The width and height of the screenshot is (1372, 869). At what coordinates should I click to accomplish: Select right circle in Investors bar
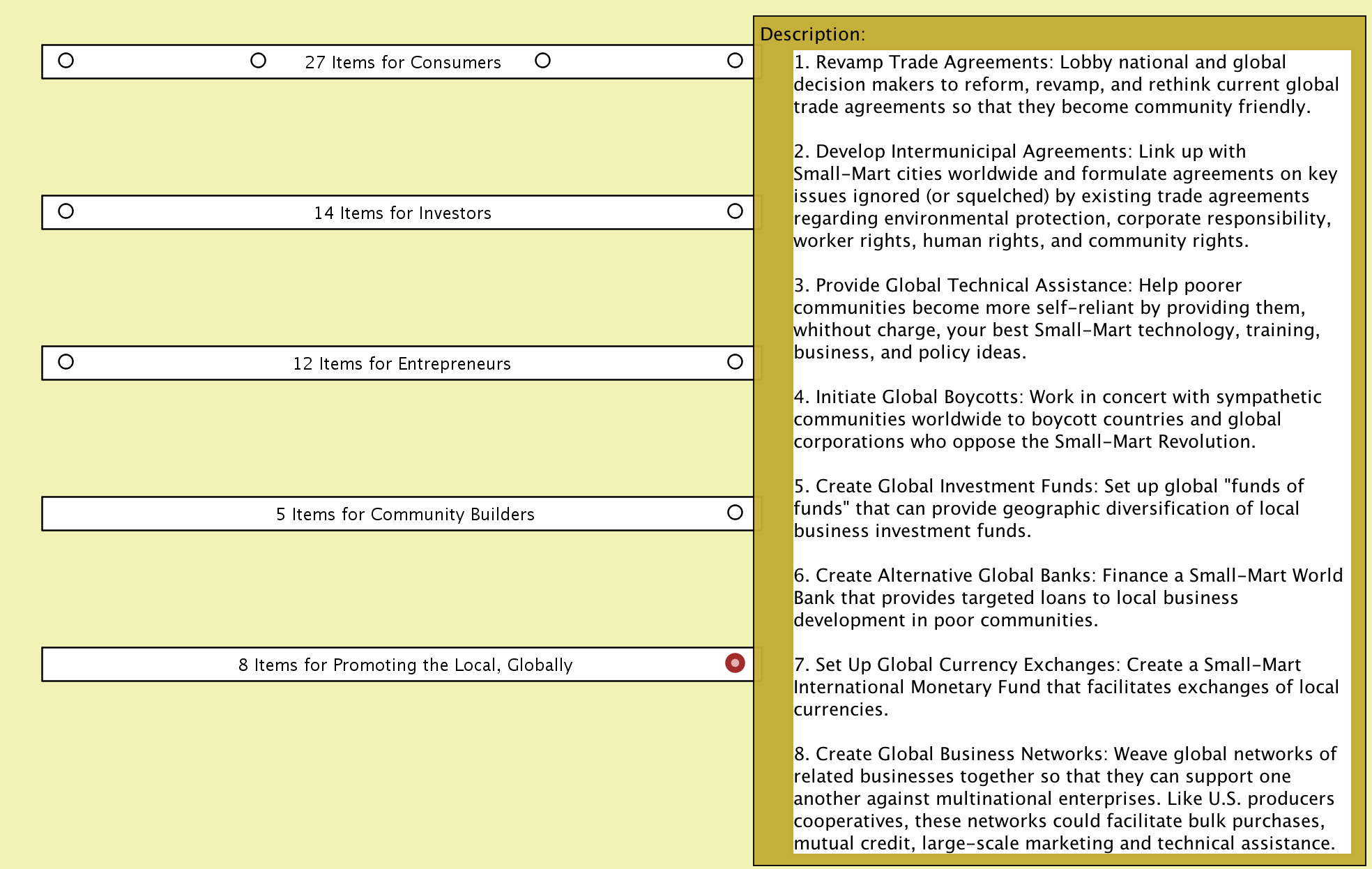coord(735,211)
